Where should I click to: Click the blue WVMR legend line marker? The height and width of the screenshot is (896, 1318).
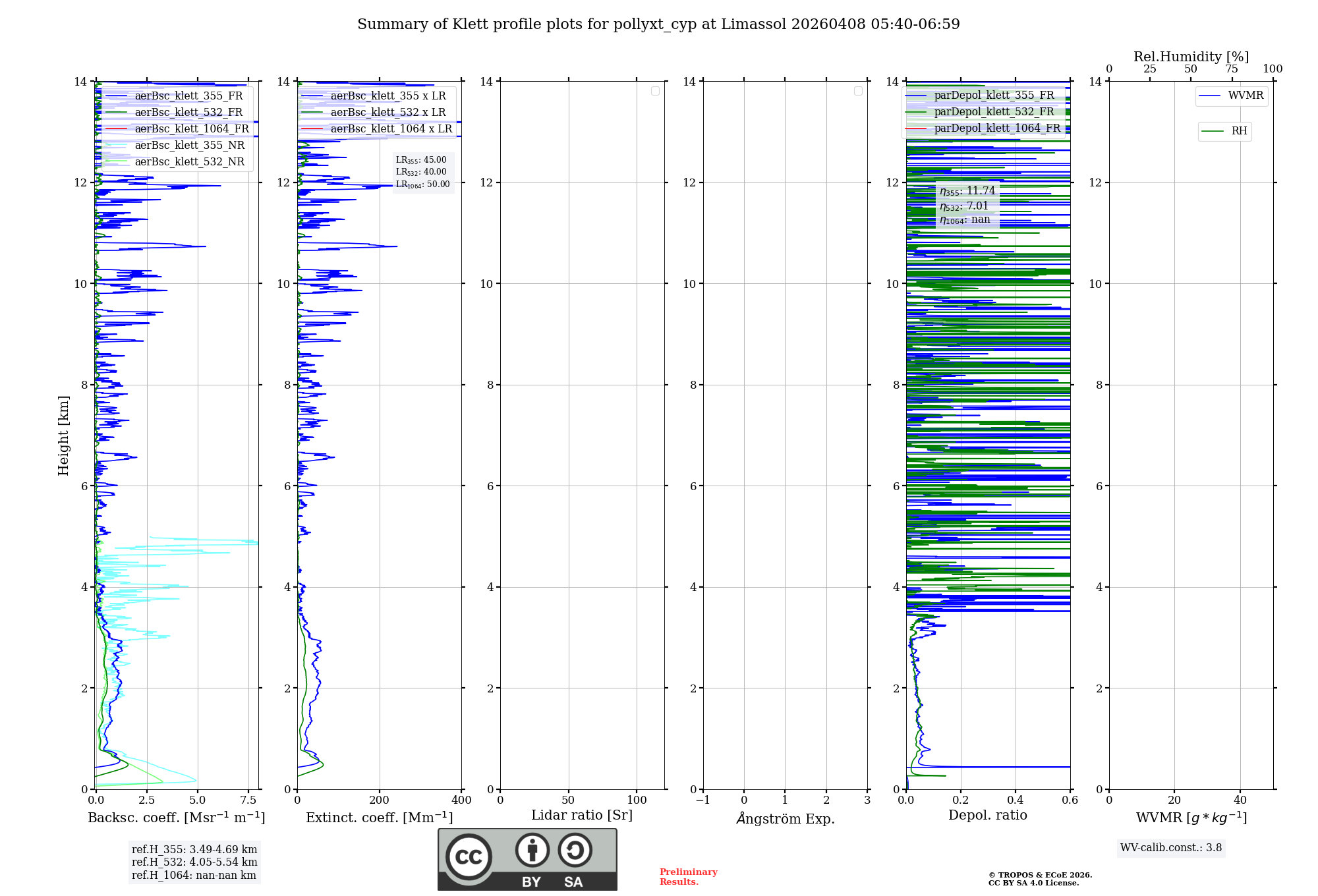click(x=1210, y=96)
